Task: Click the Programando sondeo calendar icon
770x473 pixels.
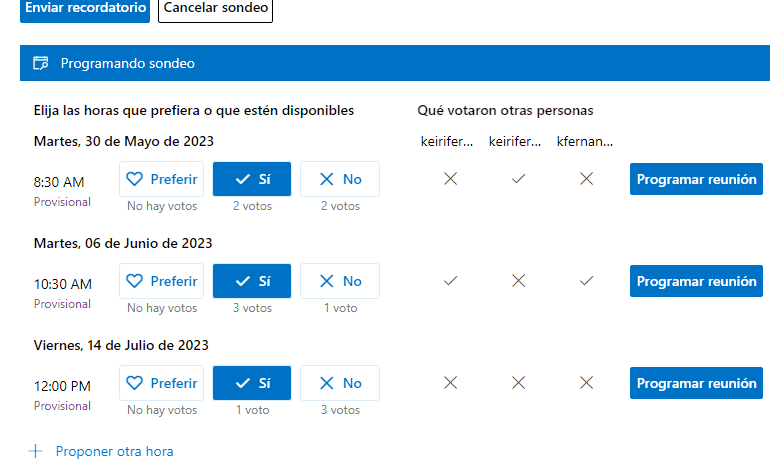Action: point(40,63)
